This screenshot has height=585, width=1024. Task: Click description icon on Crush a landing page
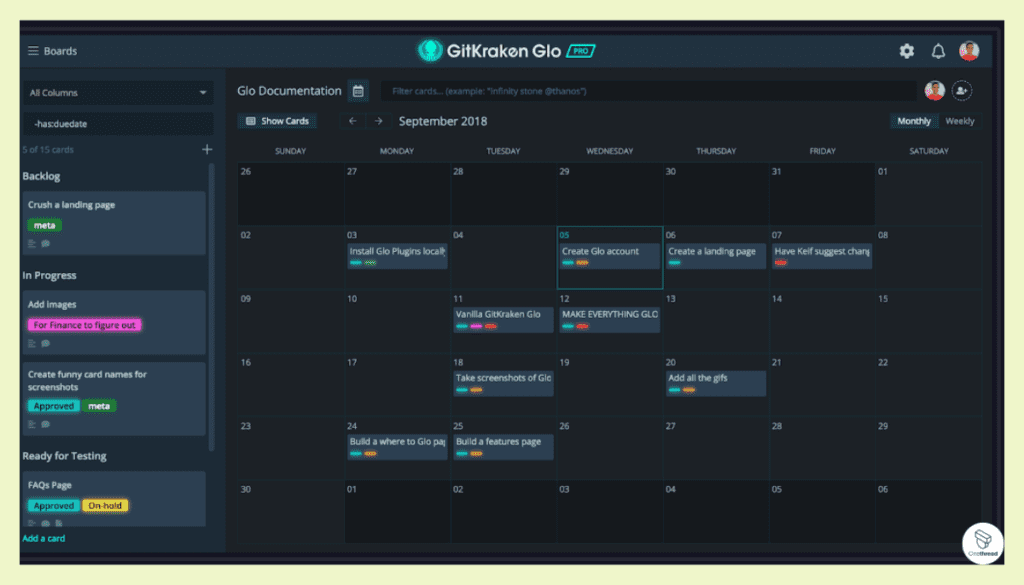[x=32, y=244]
